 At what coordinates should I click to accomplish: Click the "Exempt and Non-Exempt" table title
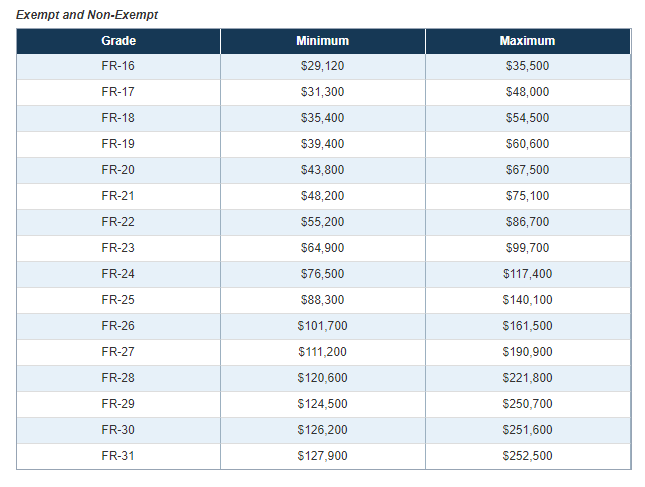click(87, 16)
